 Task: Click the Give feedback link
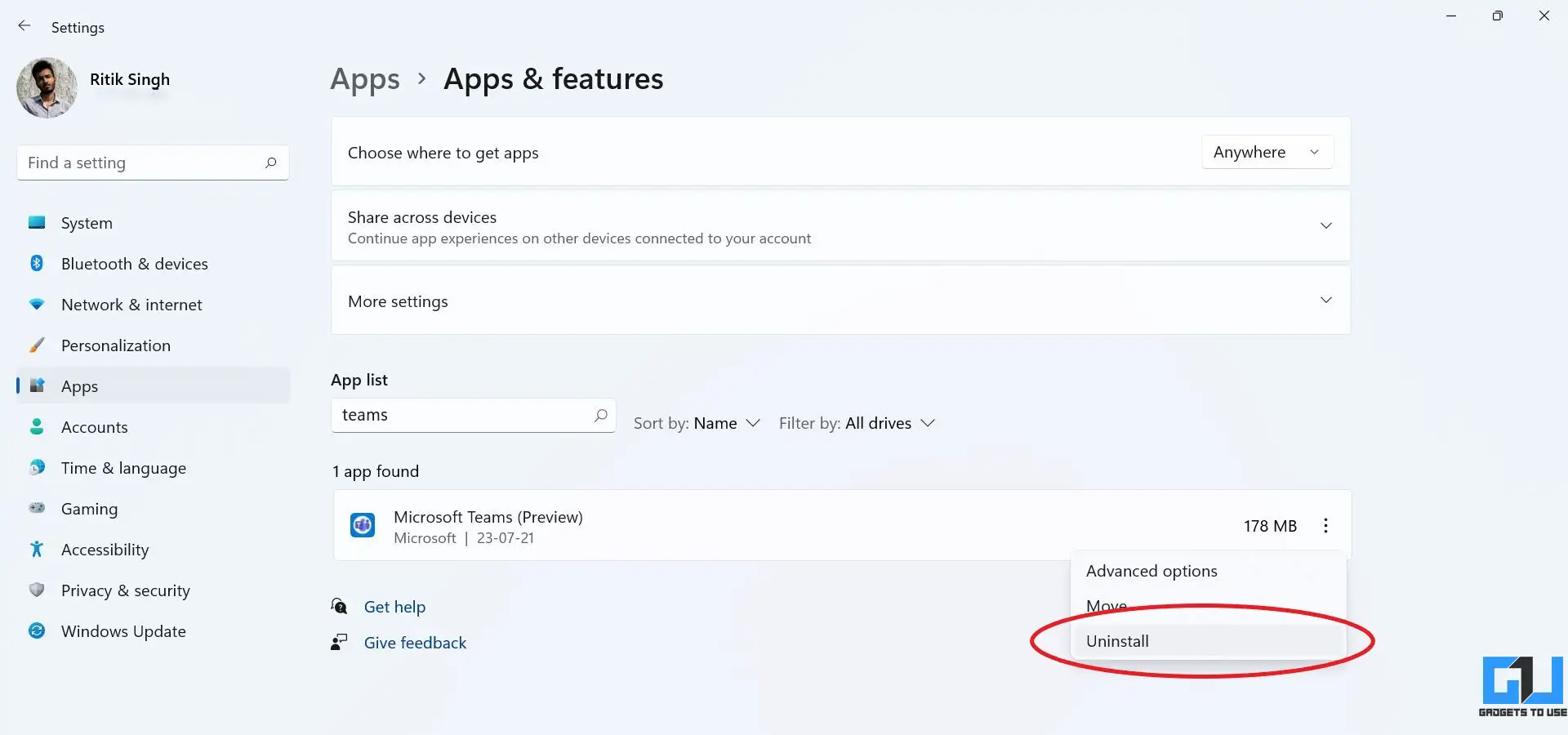[415, 643]
